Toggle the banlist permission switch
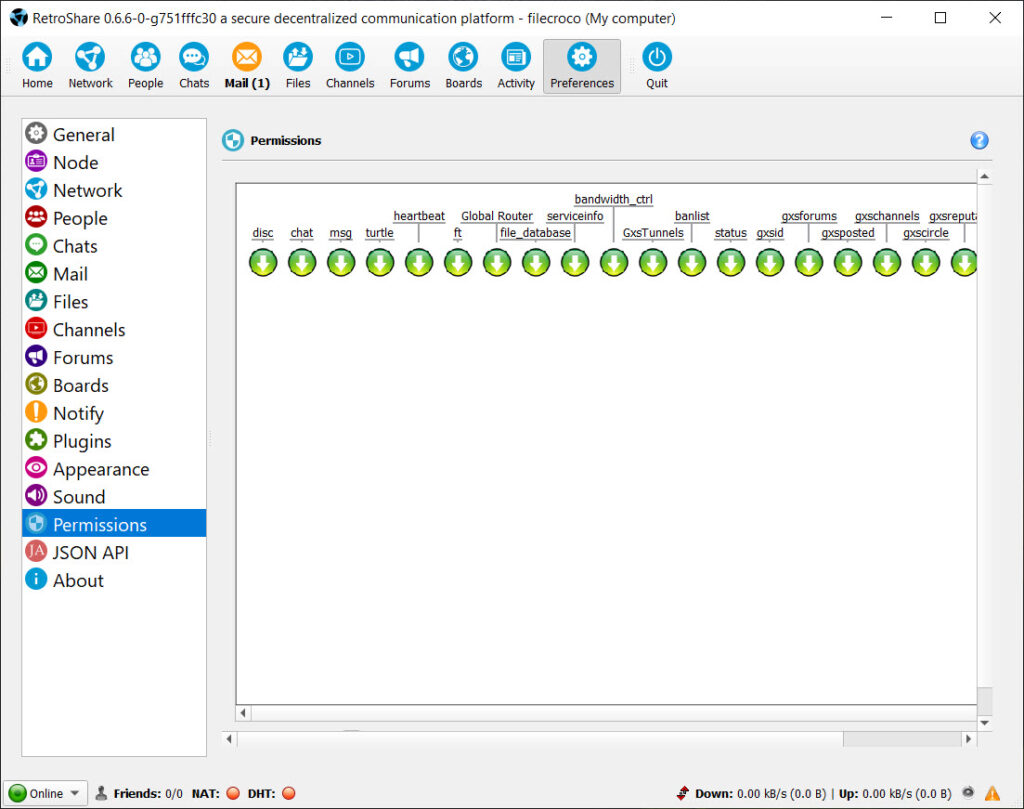 [692, 262]
